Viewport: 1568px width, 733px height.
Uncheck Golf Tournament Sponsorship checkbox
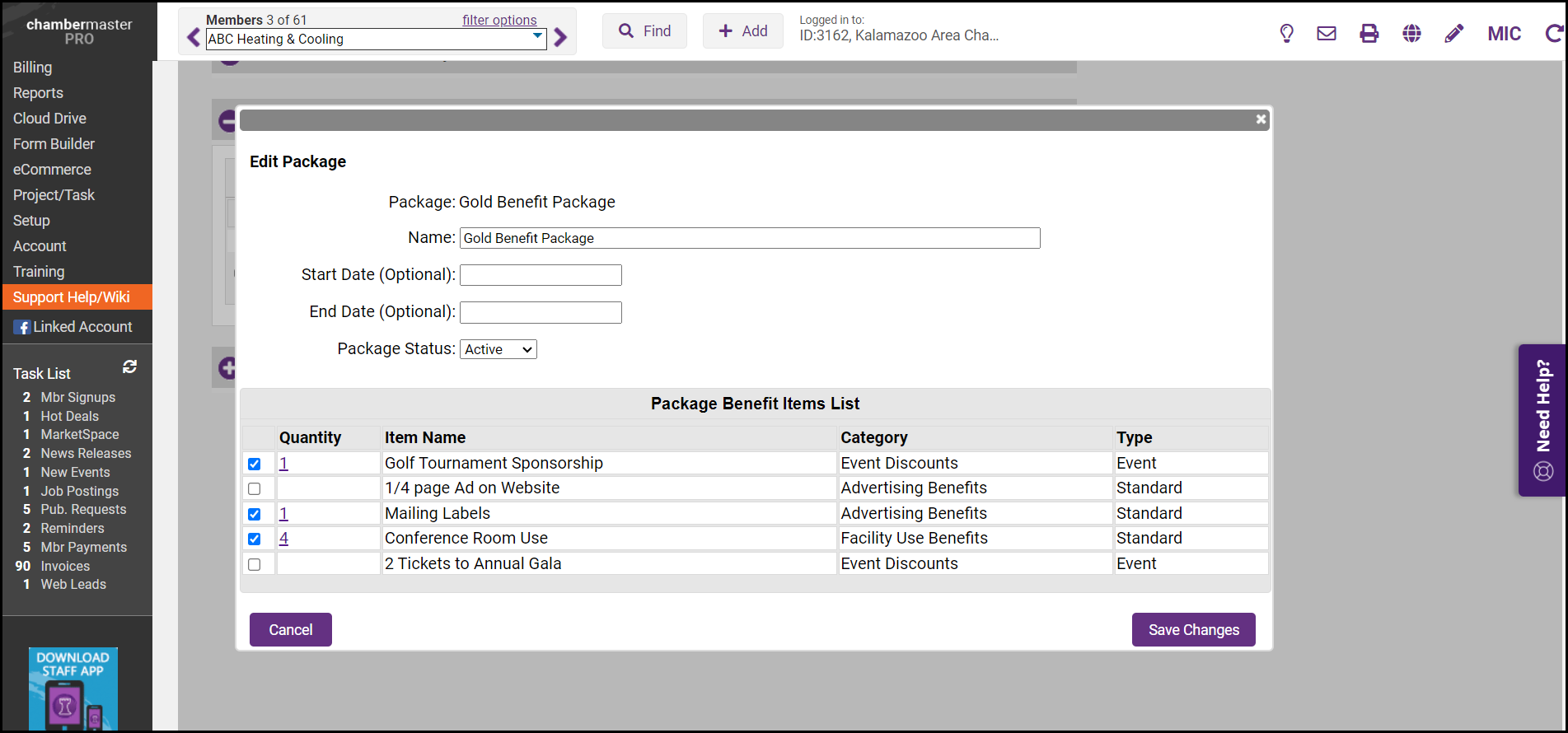pos(255,465)
